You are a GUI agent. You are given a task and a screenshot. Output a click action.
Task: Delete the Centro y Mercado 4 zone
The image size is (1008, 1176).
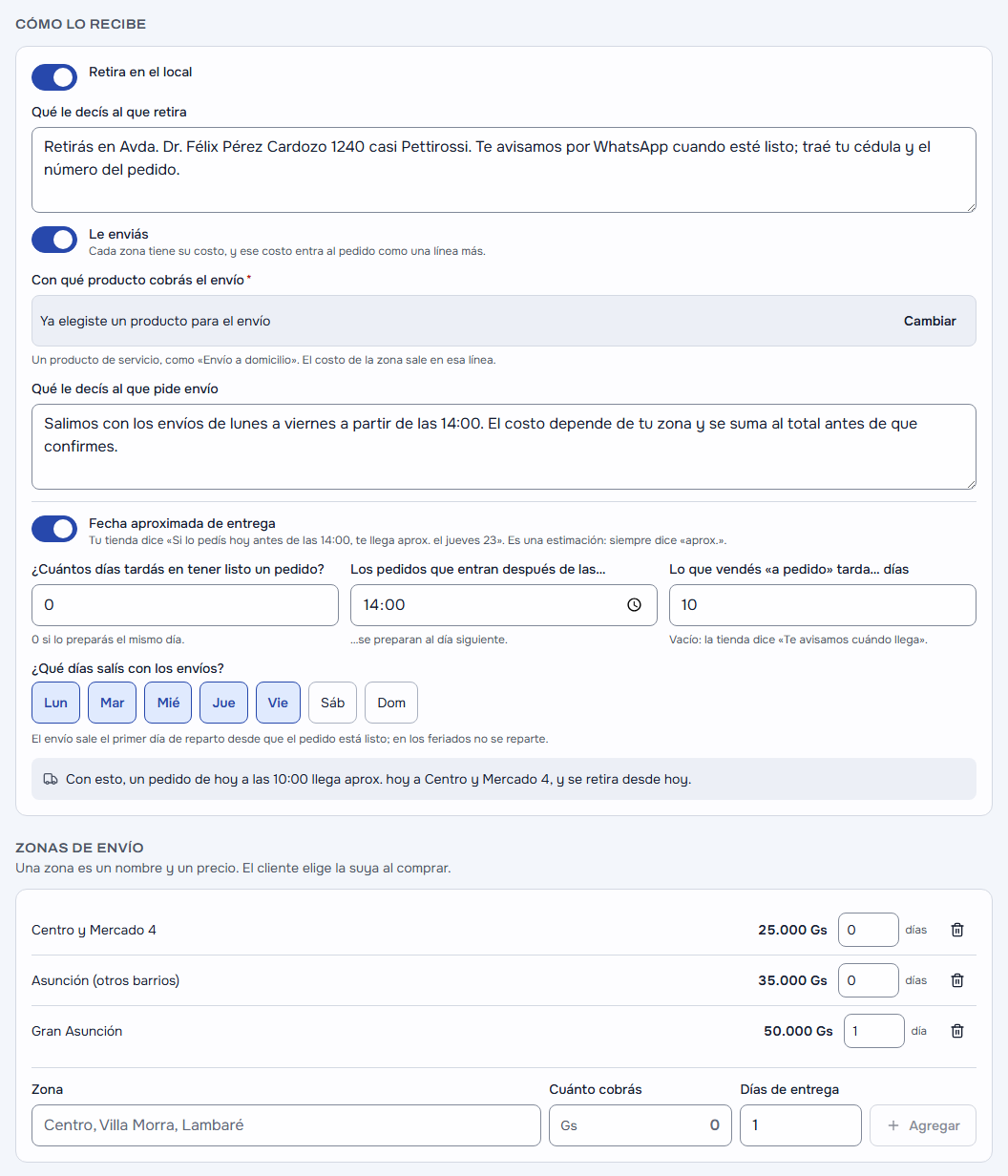[x=957, y=930]
